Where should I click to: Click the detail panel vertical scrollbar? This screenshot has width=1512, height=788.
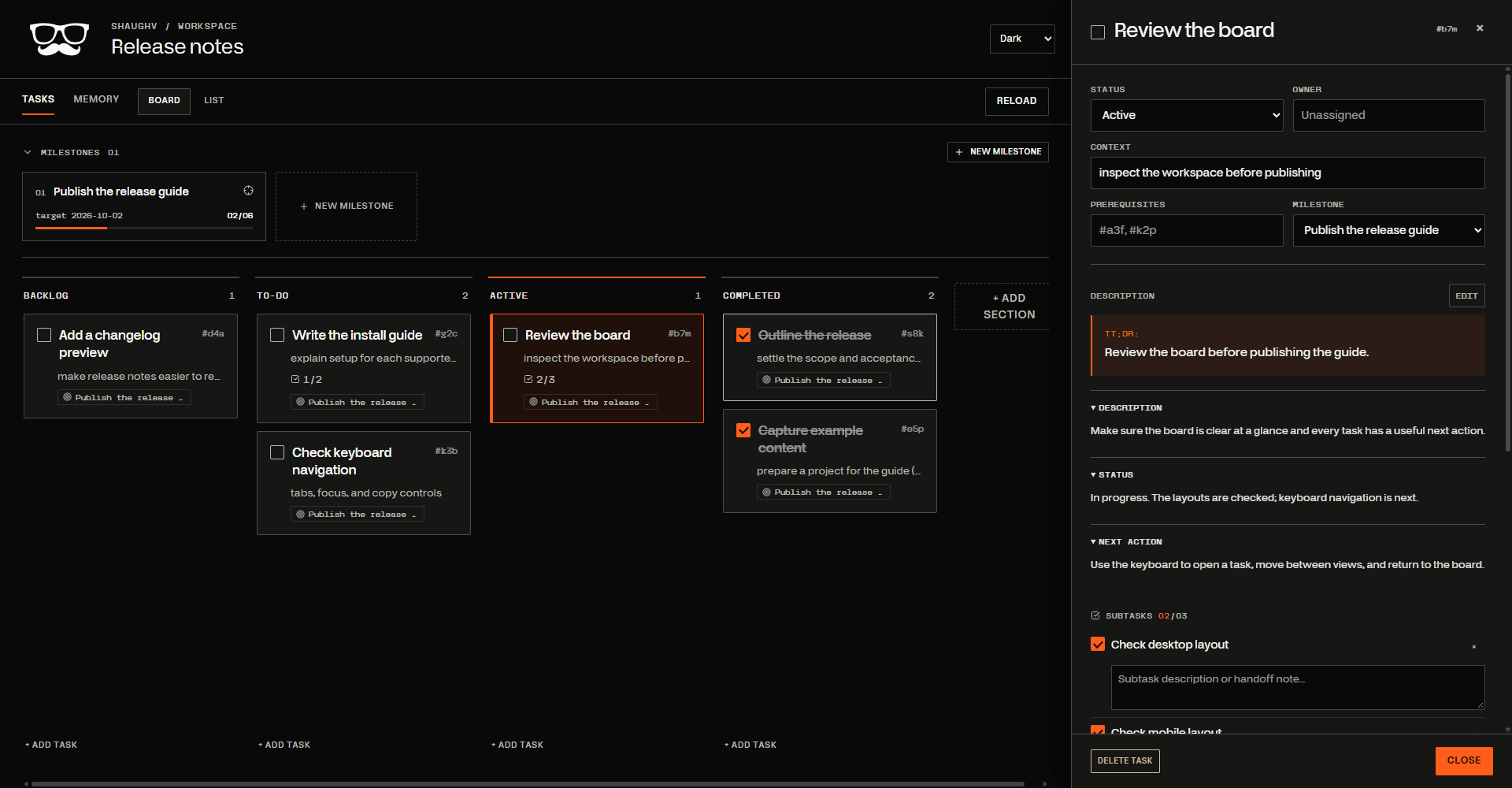coord(1508,262)
